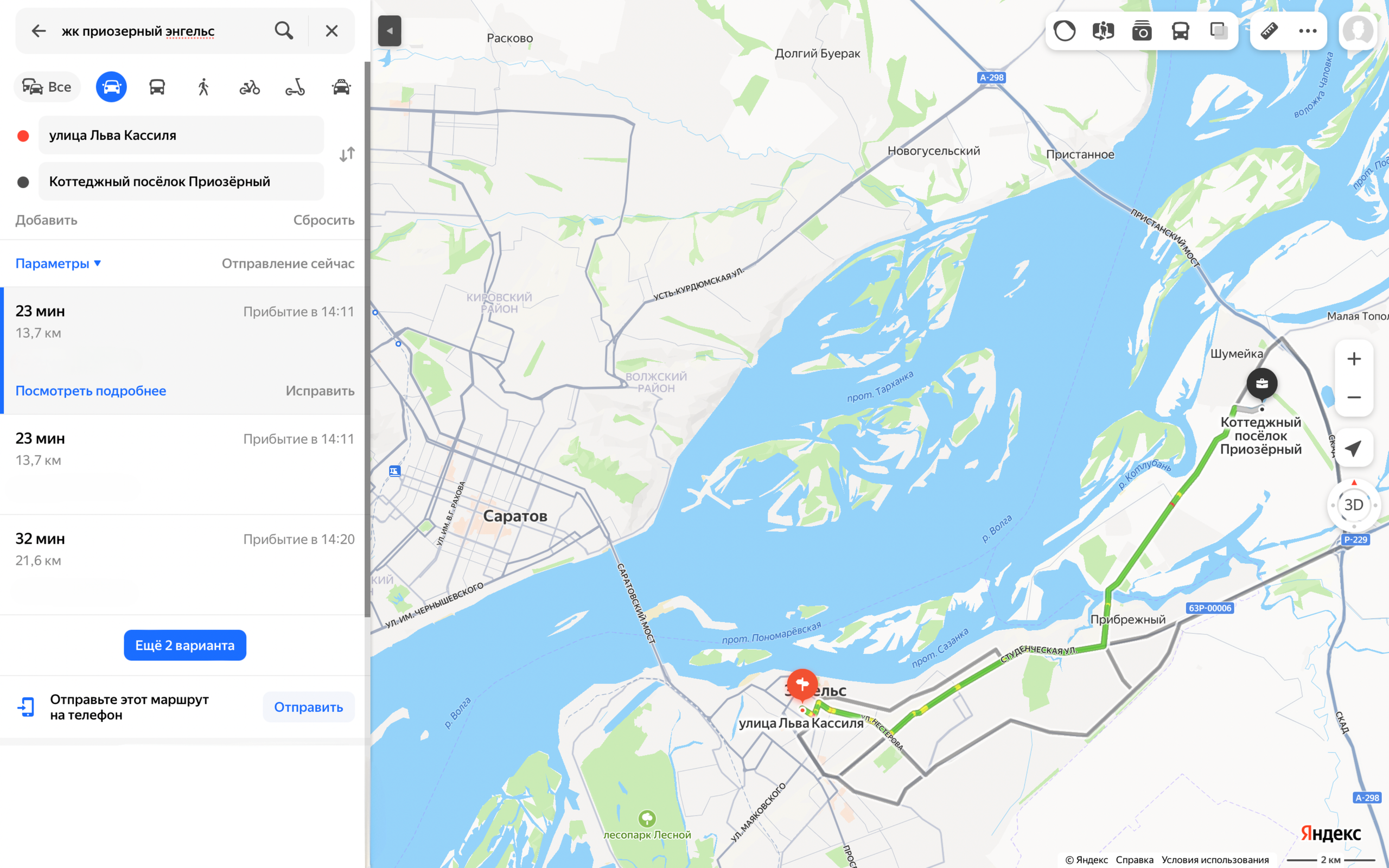The height and width of the screenshot is (868, 1389).
Task: Expand the Параметры route options
Action: (x=59, y=264)
